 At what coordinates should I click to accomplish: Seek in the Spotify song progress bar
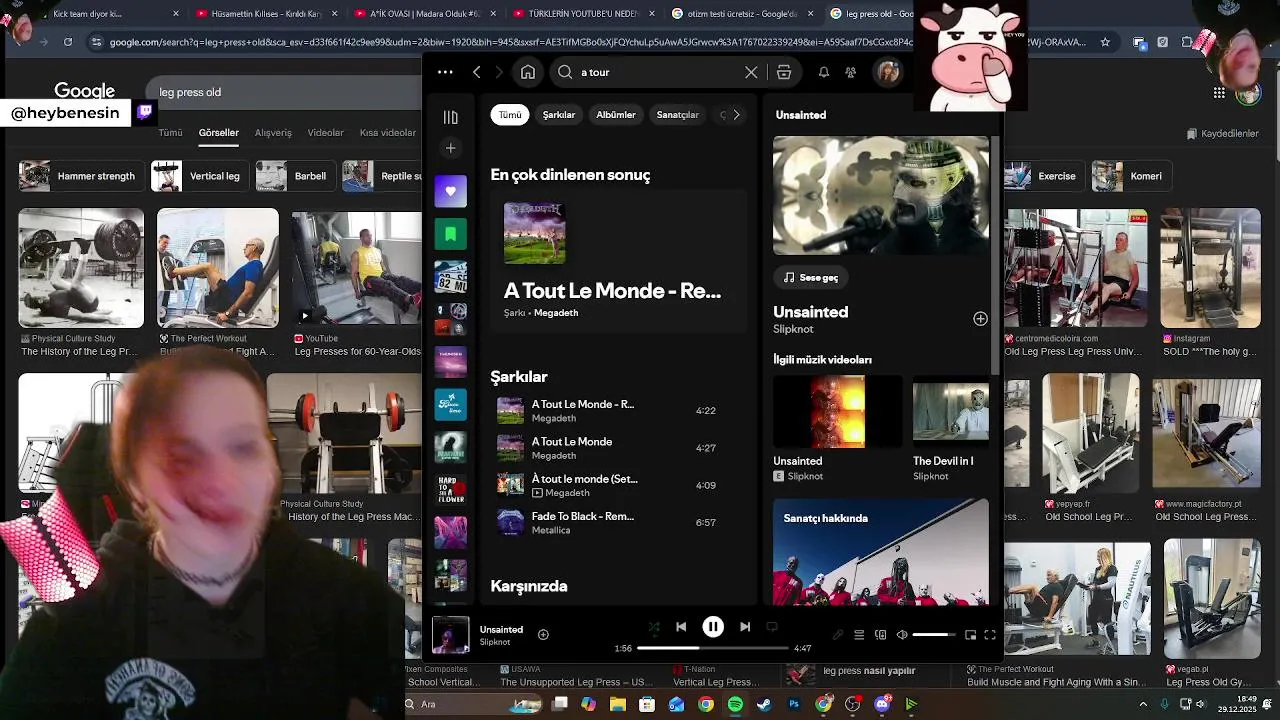pos(713,648)
